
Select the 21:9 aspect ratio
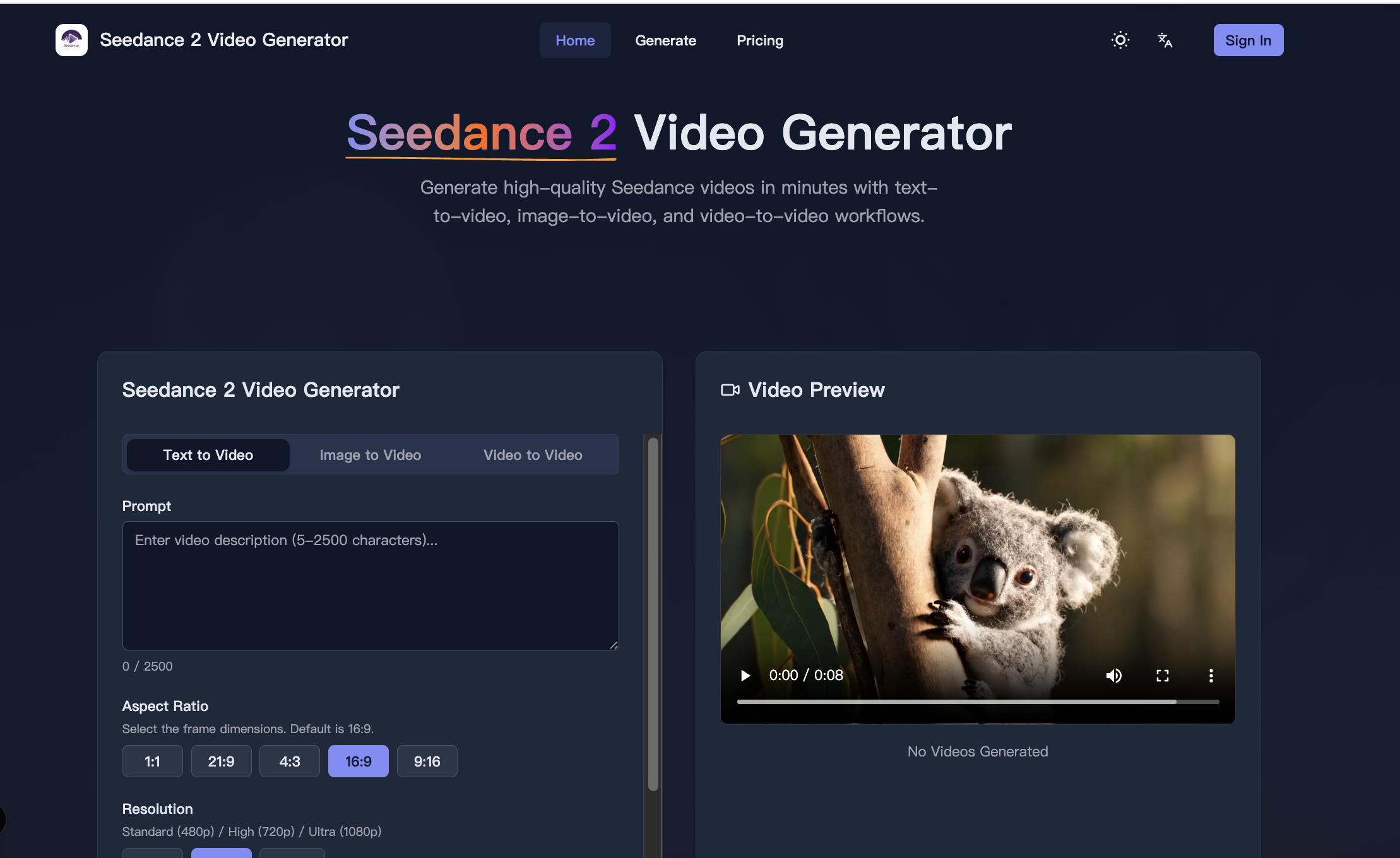tap(221, 761)
